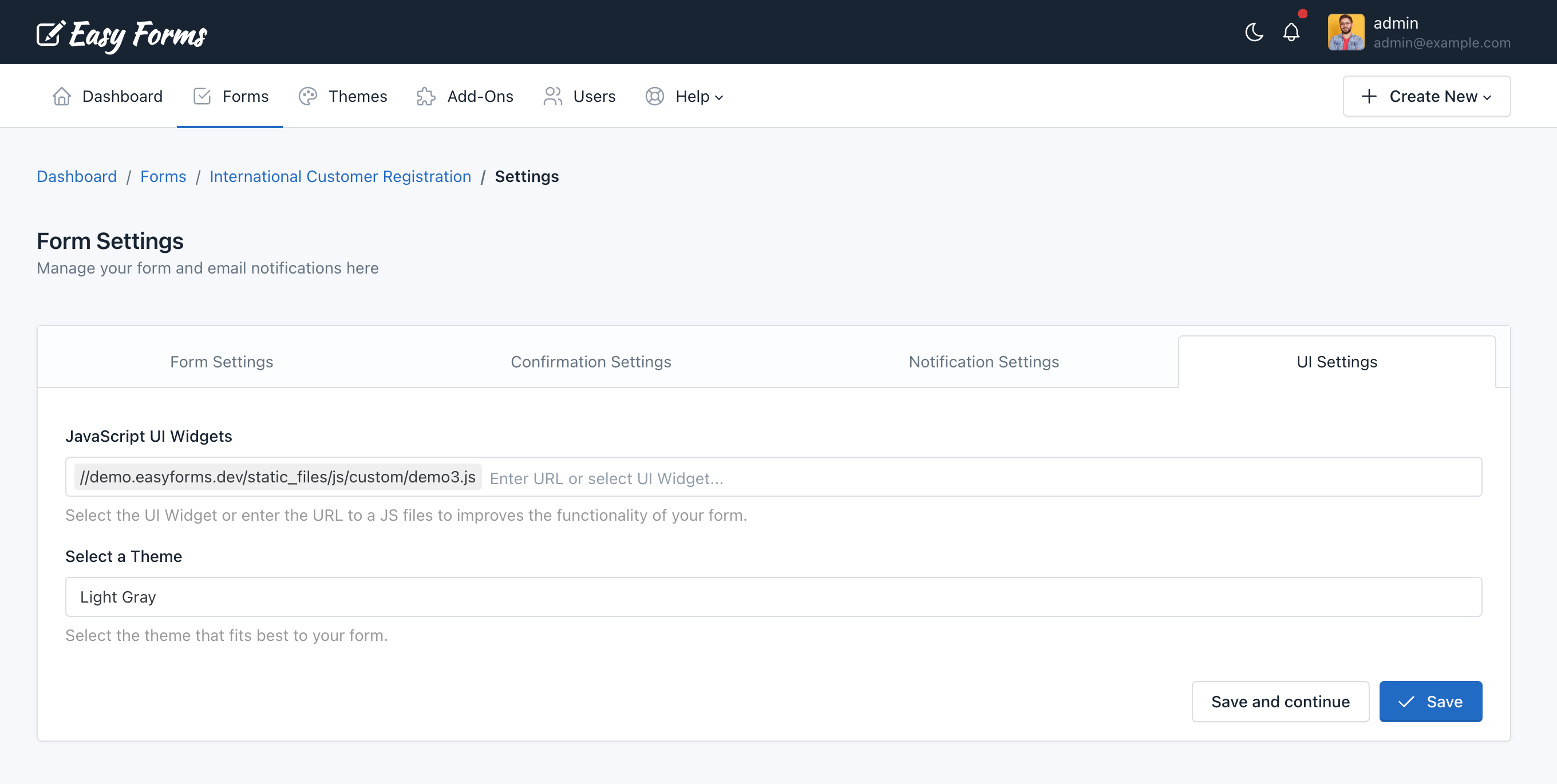This screenshot has width=1557, height=784.
Task: Click Save and continue button
Action: 1281,702
